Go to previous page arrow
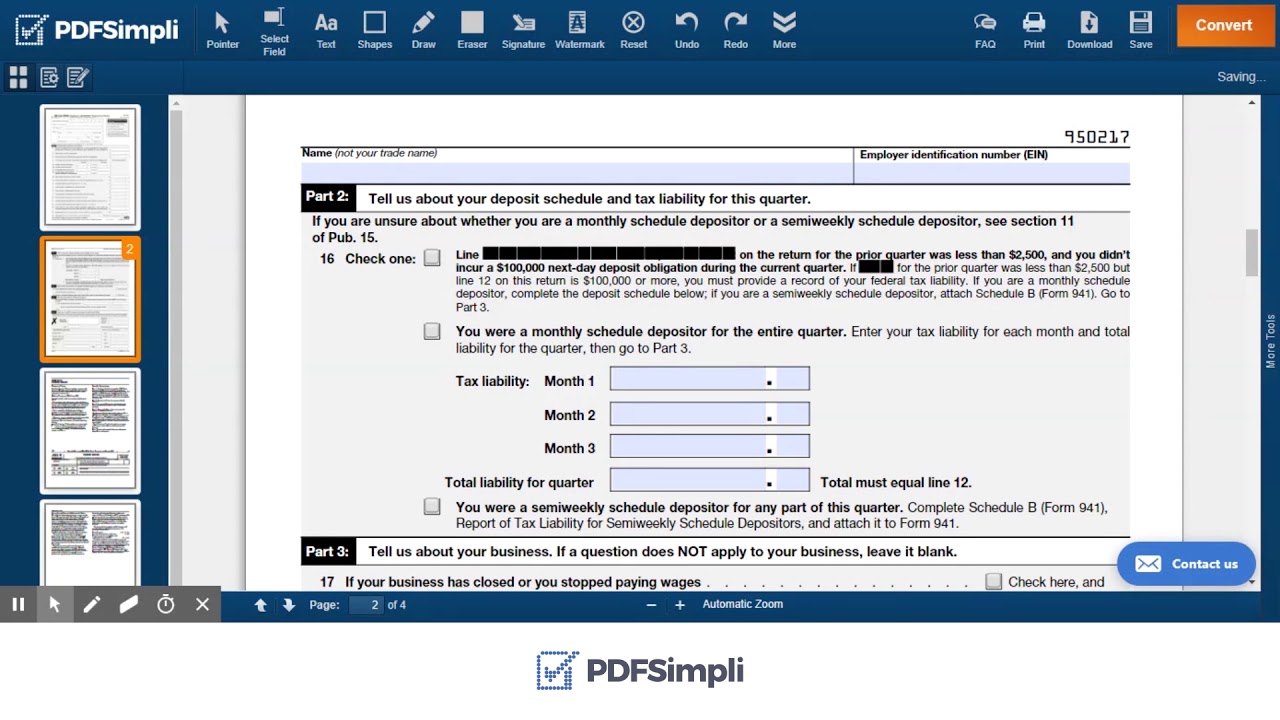The height and width of the screenshot is (720, 1280). coord(260,604)
